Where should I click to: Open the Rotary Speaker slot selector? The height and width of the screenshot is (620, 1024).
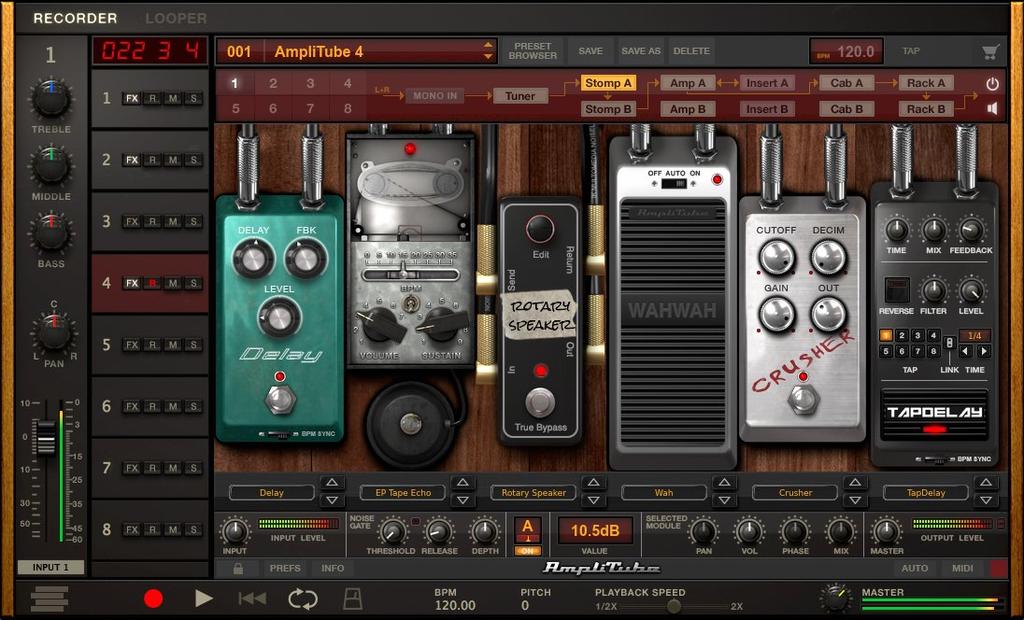pyautogui.click(x=533, y=493)
